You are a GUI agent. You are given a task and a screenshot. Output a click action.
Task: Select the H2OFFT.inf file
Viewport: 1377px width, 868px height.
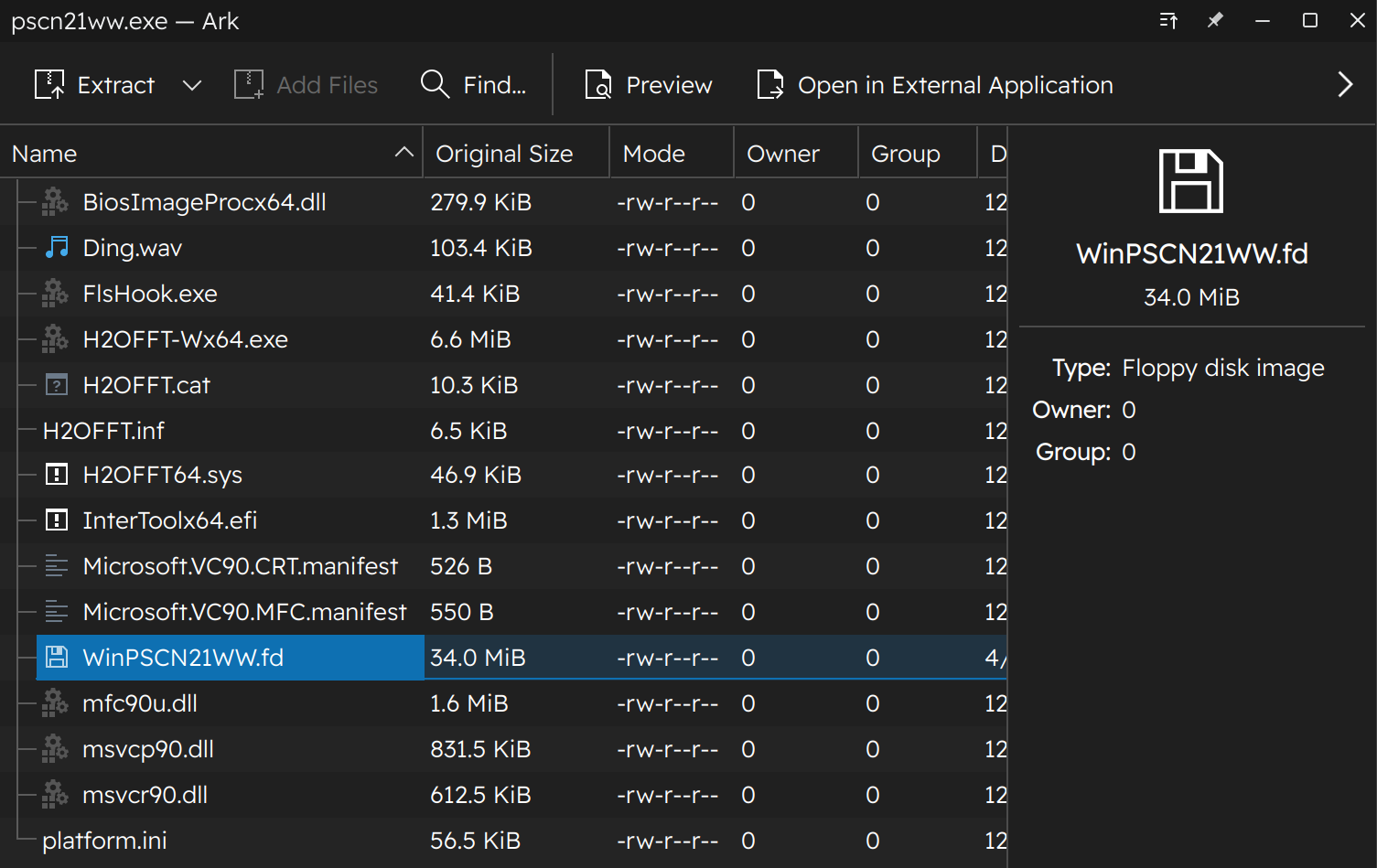point(103,431)
